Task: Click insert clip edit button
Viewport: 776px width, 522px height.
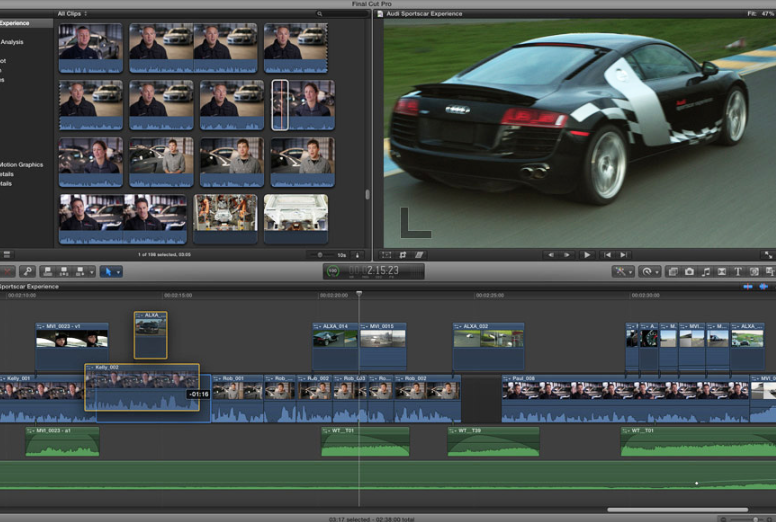Action: [x=64, y=271]
